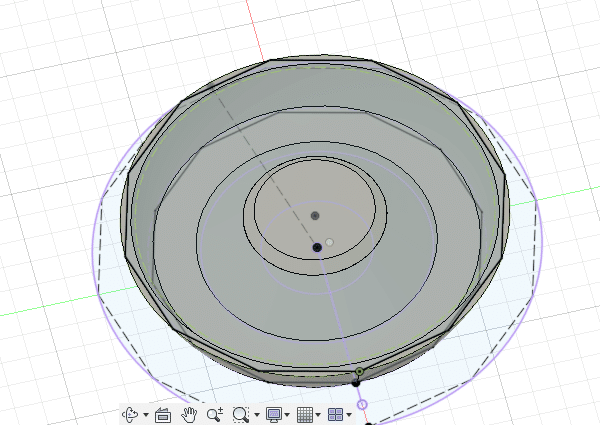The image size is (600, 425).
Task: Select the white sketch point beside center
Action: tap(329, 242)
